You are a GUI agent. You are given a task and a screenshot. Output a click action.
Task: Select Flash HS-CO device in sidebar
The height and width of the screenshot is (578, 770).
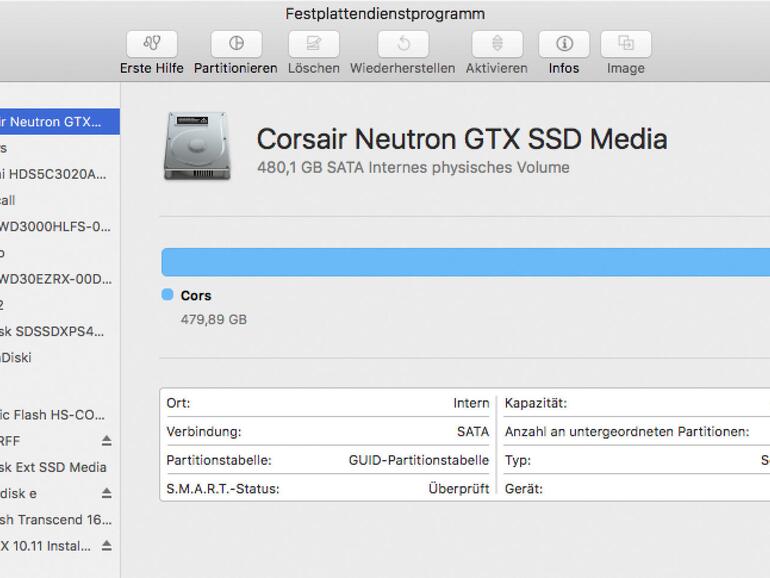(x=60, y=415)
